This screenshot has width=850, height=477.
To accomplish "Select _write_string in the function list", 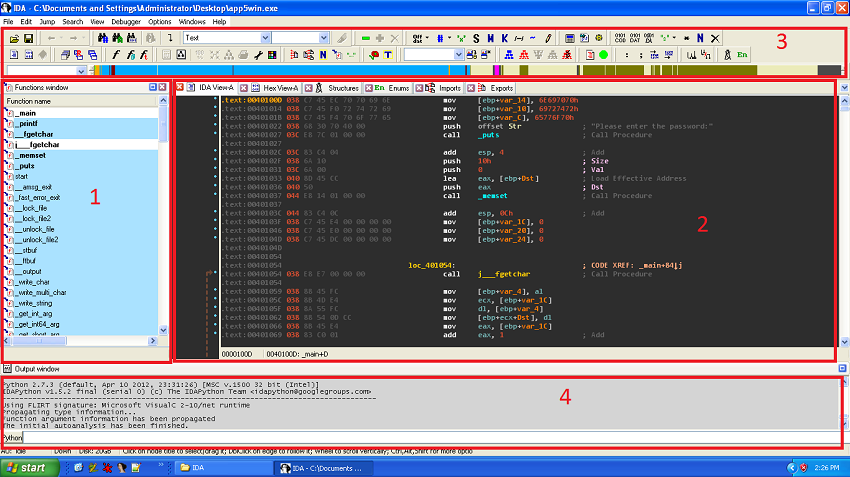I will pos(34,304).
